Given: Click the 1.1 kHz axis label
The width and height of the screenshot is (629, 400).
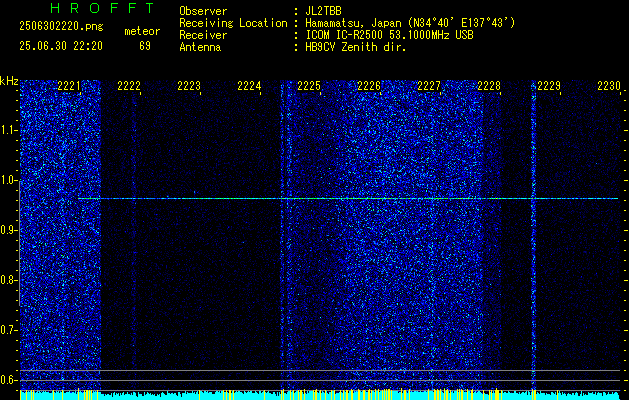Looking at the screenshot, I should (x=8, y=130).
